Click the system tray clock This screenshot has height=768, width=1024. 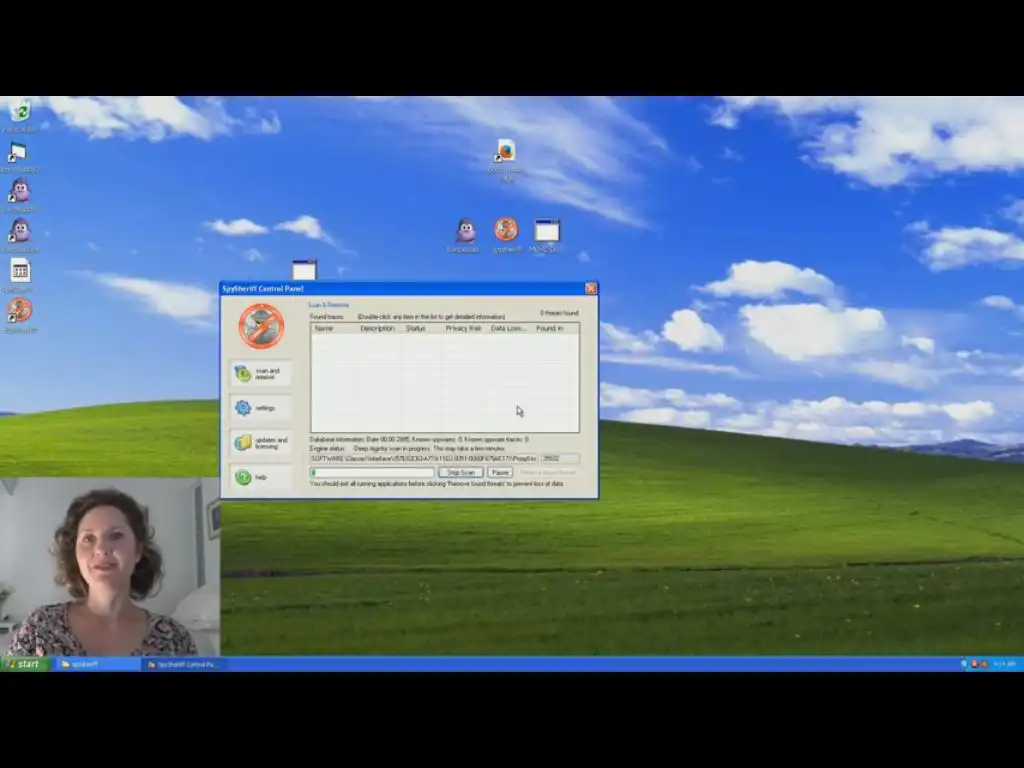(x=1006, y=664)
